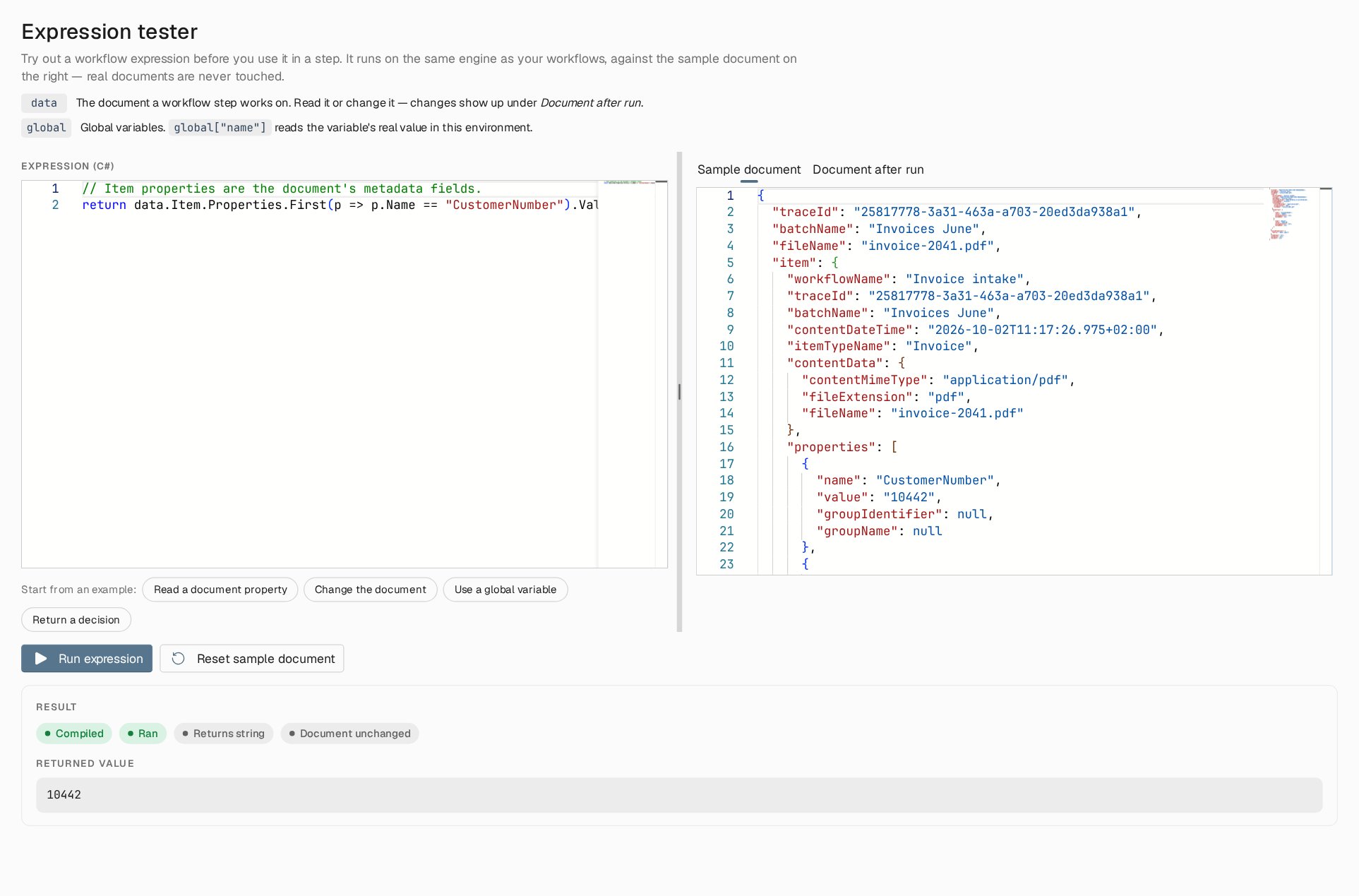1359x896 pixels.
Task: Click the global keyword chip
Action: click(x=46, y=128)
